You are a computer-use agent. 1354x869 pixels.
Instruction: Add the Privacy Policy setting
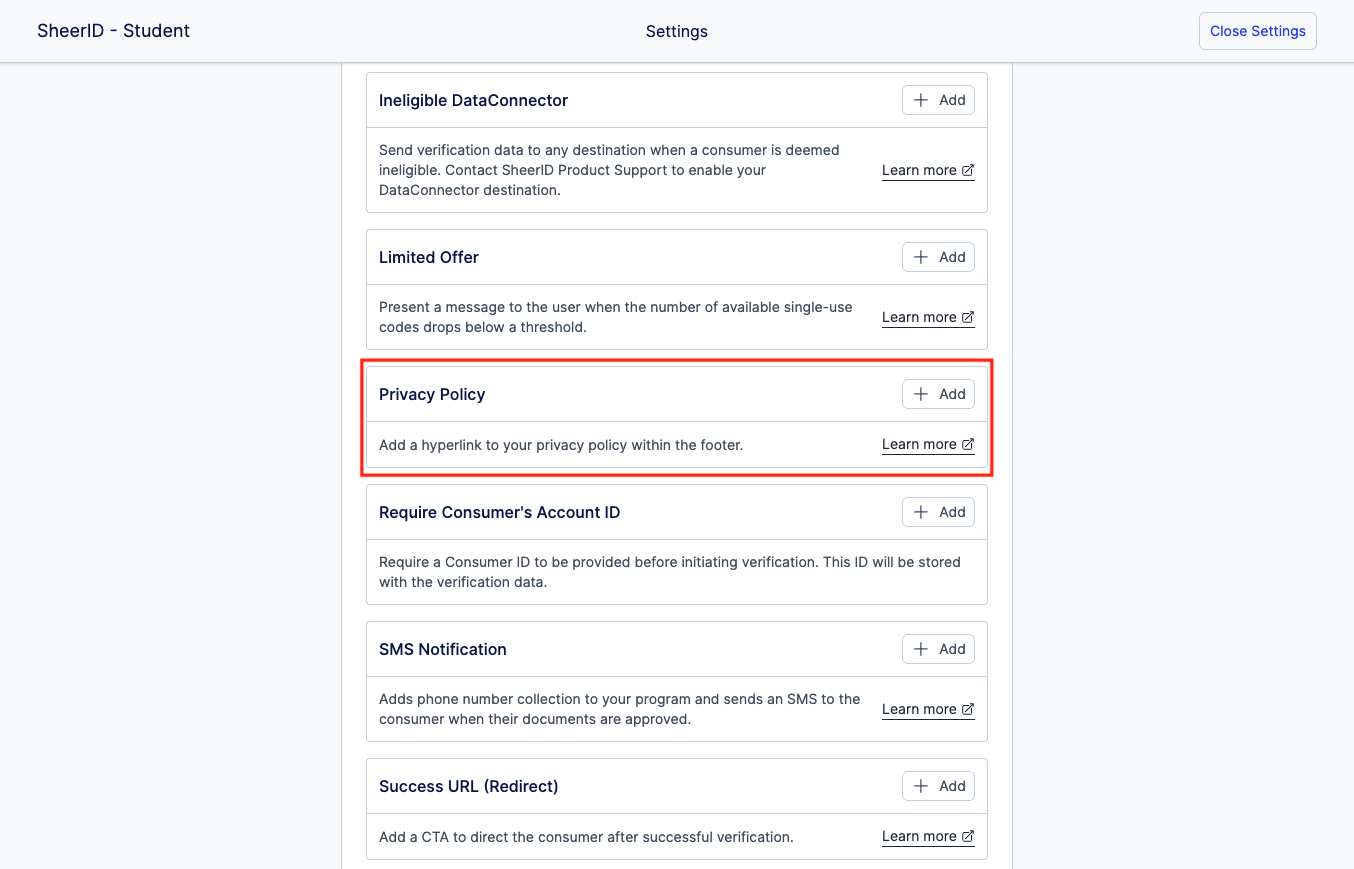tap(938, 394)
